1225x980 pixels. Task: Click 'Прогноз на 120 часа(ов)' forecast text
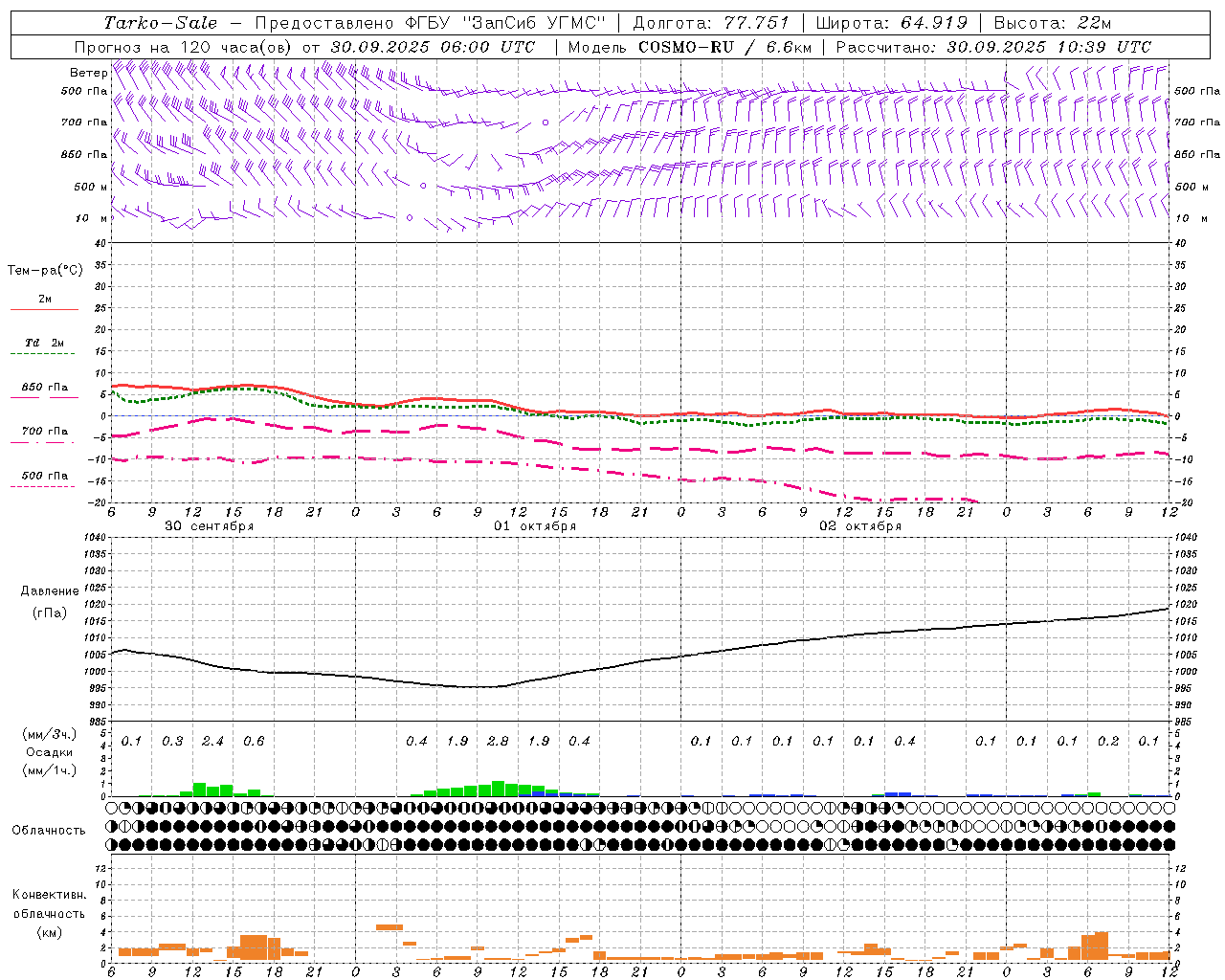[185, 47]
